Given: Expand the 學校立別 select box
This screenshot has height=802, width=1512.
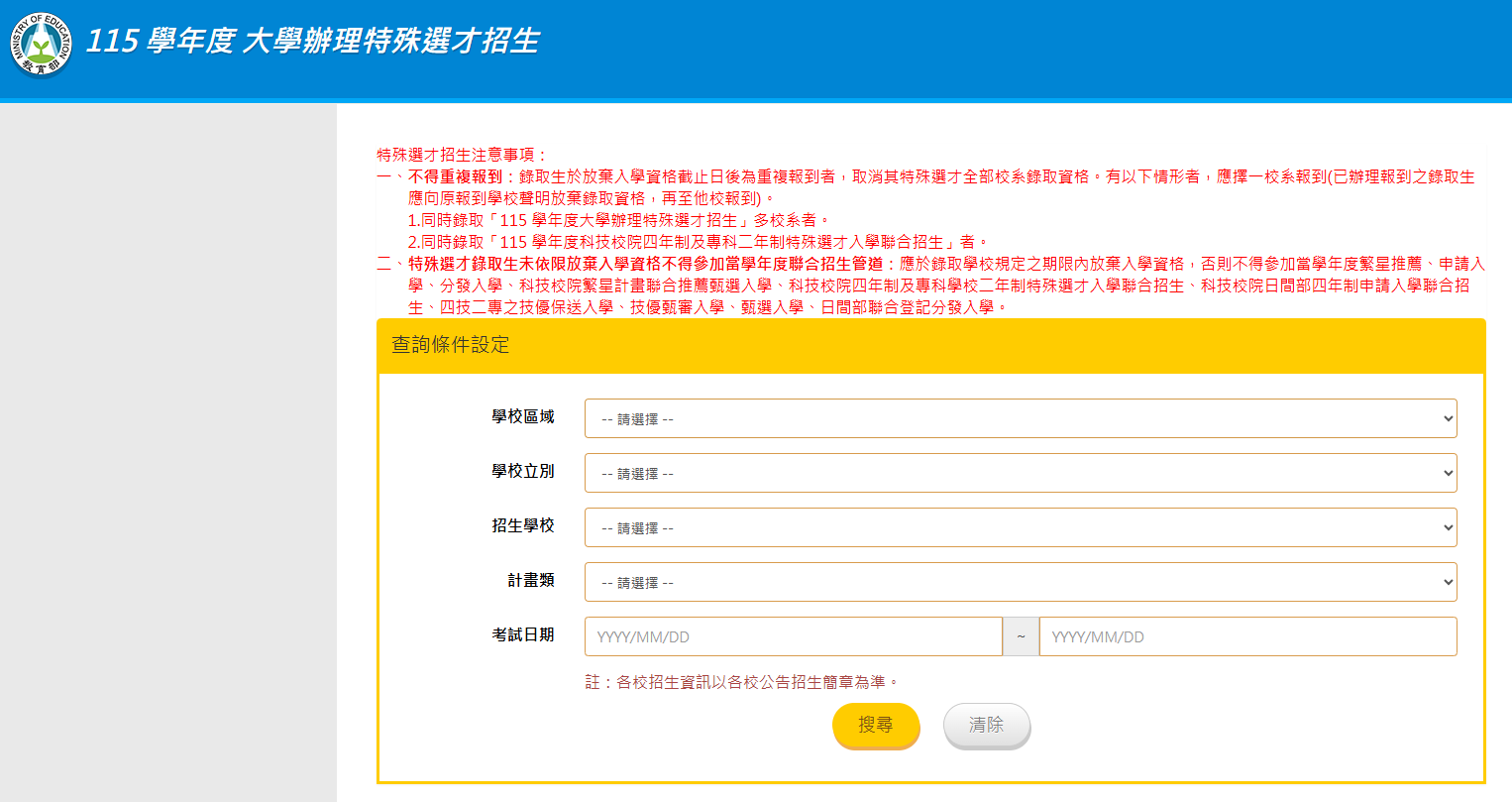Looking at the screenshot, I should coord(1021,473).
